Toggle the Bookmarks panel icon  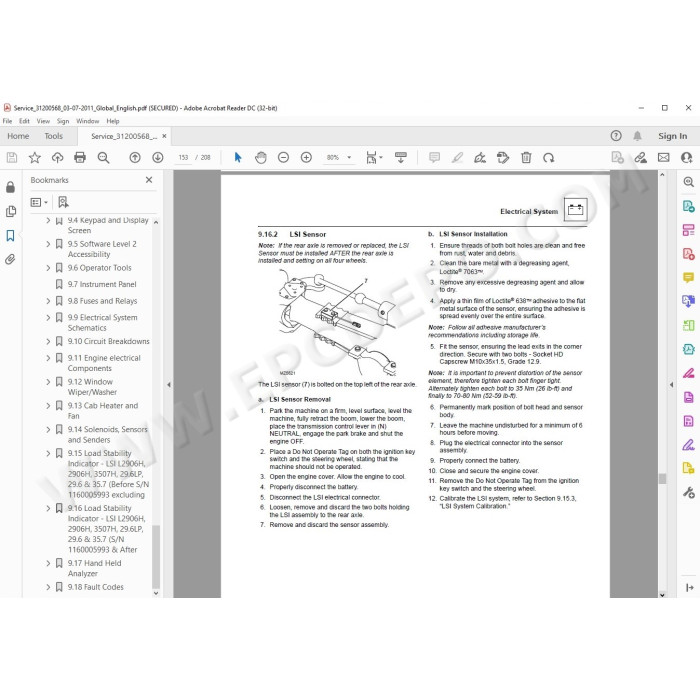tap(11, 235)
